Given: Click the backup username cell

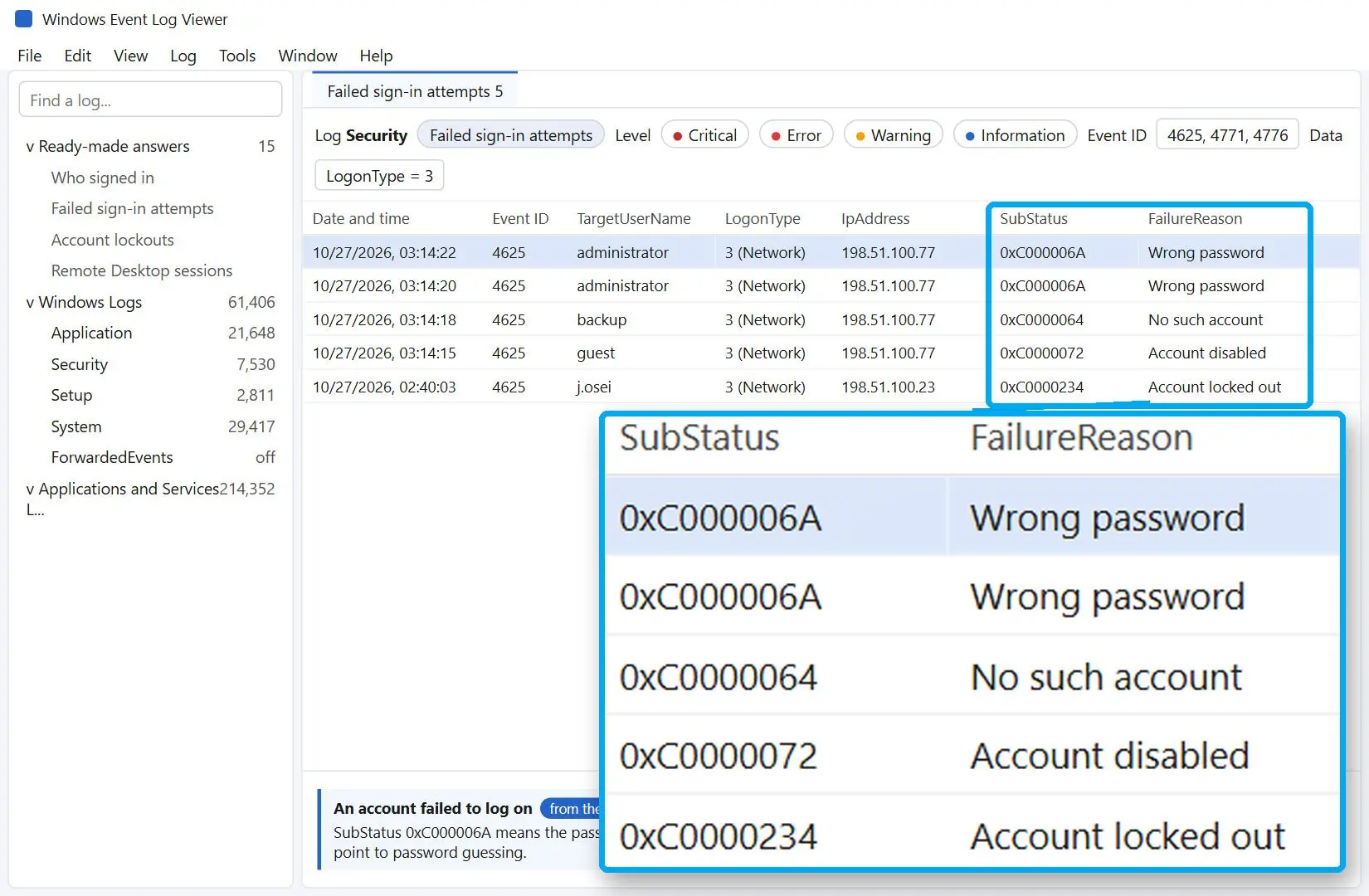Looking at the screenshot, I should tap(602, 319).
